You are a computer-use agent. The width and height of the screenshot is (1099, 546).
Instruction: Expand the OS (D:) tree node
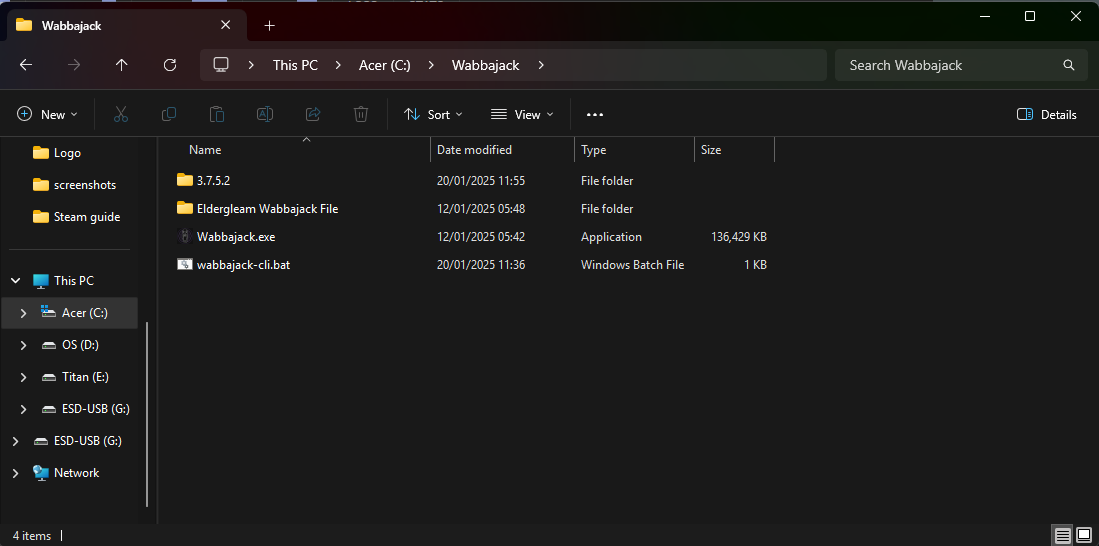[23, 345]
